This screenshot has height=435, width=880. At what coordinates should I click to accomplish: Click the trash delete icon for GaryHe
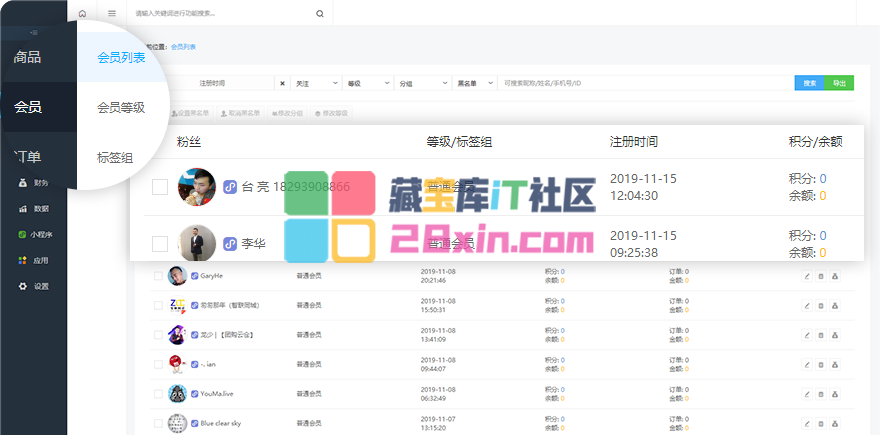pyautogui.click(x=821, y=276)
